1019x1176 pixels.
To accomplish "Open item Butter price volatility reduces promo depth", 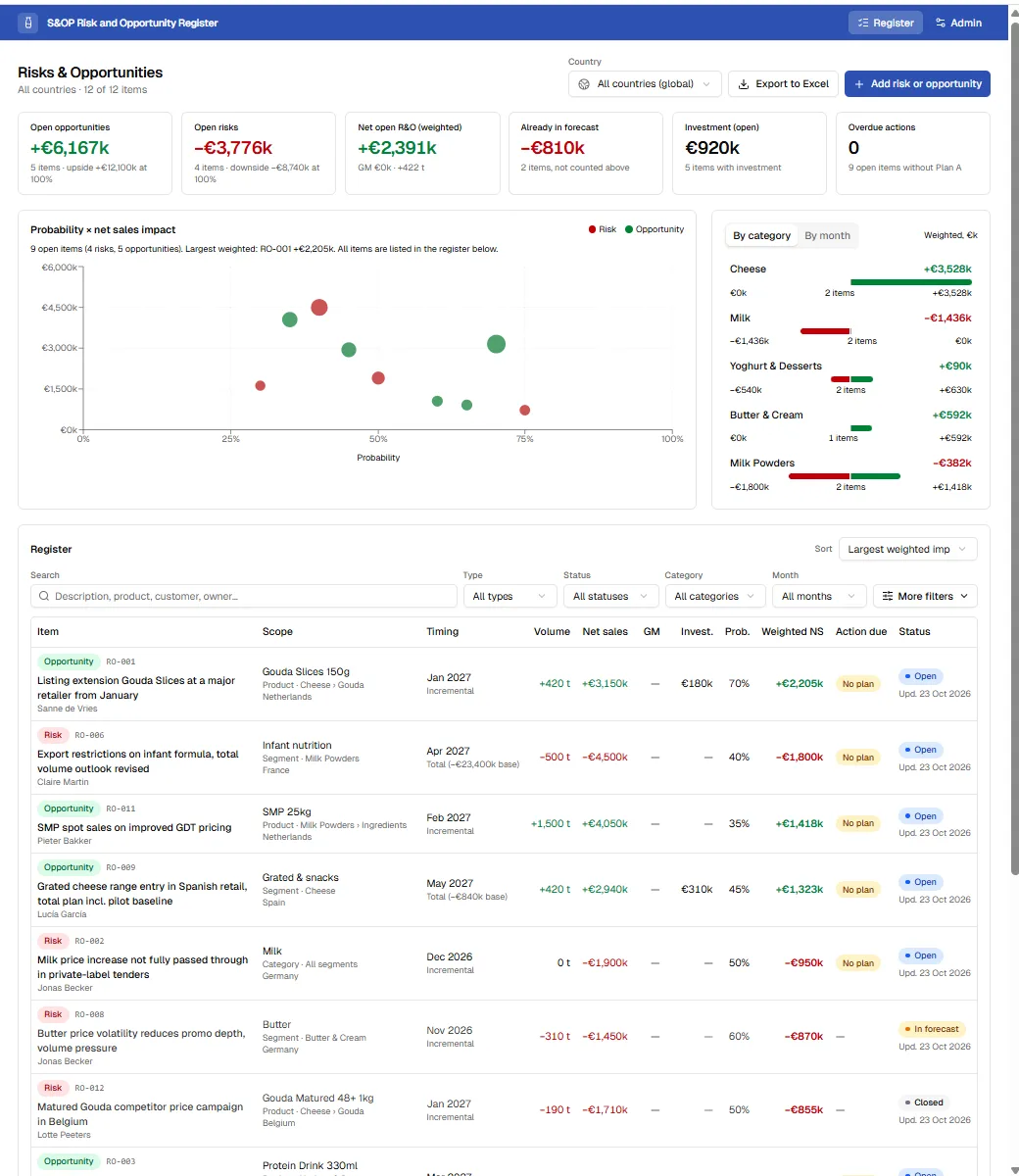I will [x=141, y=1041].
